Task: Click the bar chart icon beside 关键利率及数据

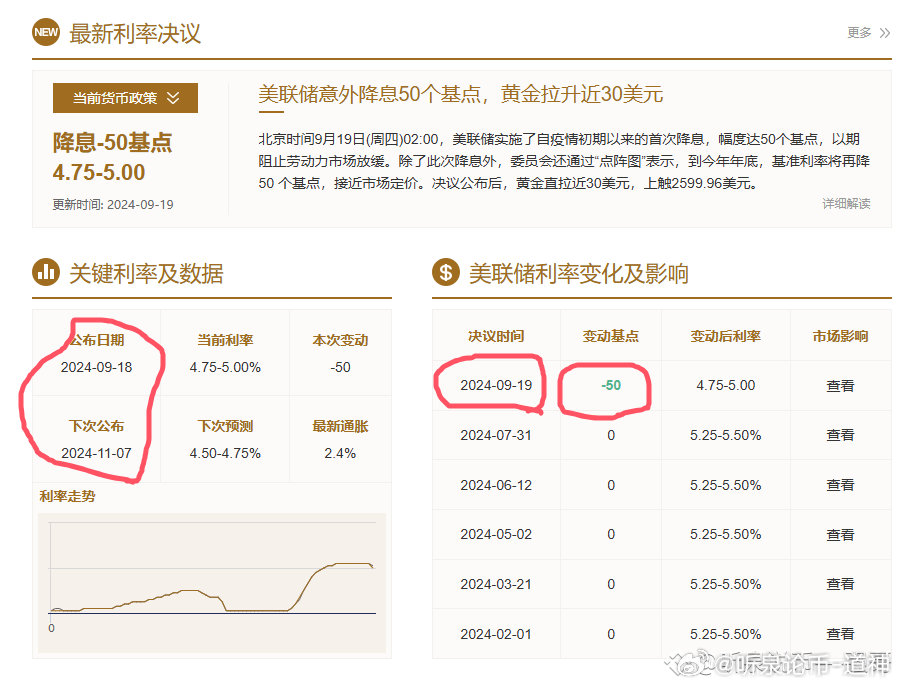Action: click(46, 272)
